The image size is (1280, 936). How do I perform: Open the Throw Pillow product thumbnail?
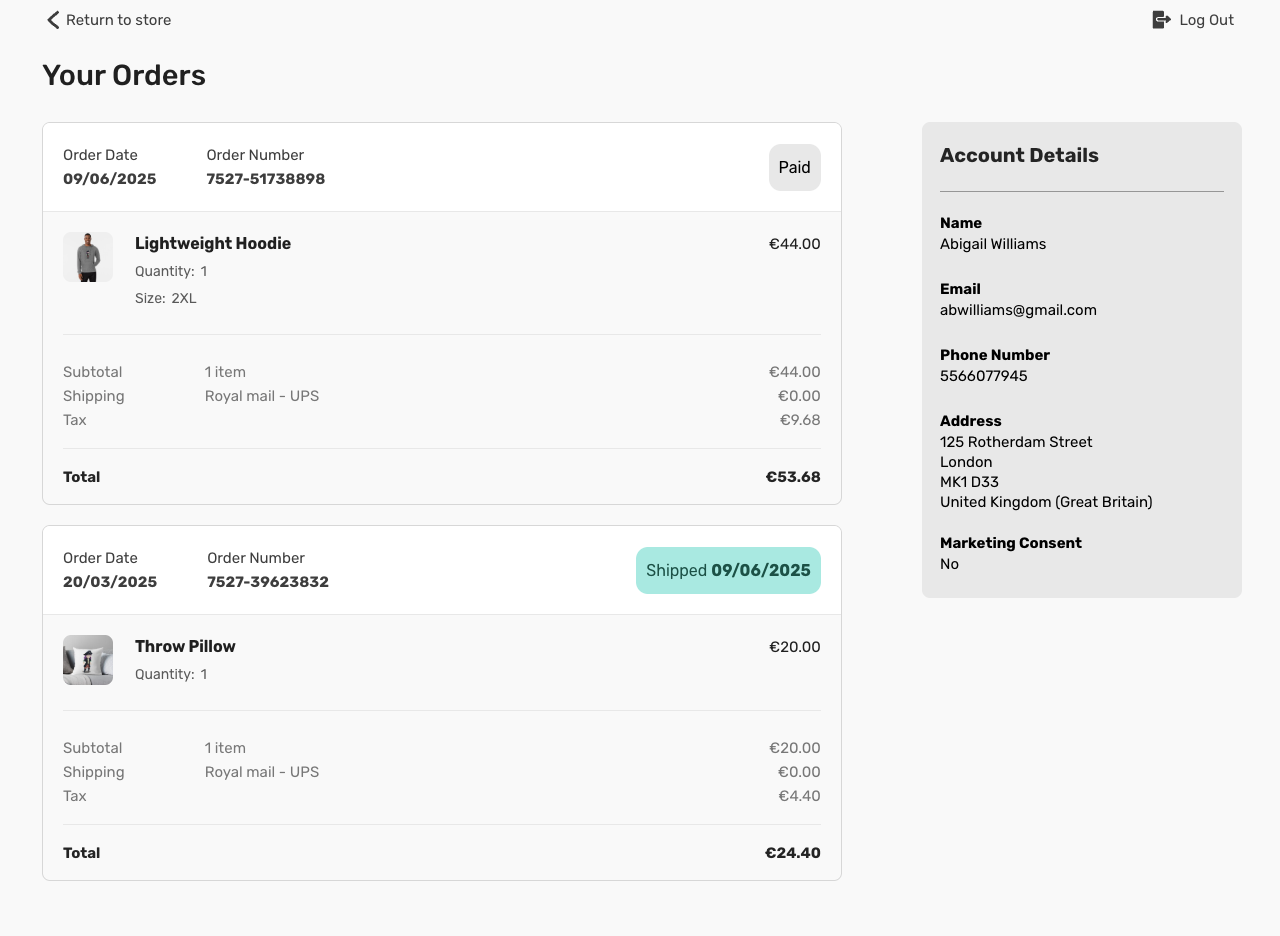(88, 660)
